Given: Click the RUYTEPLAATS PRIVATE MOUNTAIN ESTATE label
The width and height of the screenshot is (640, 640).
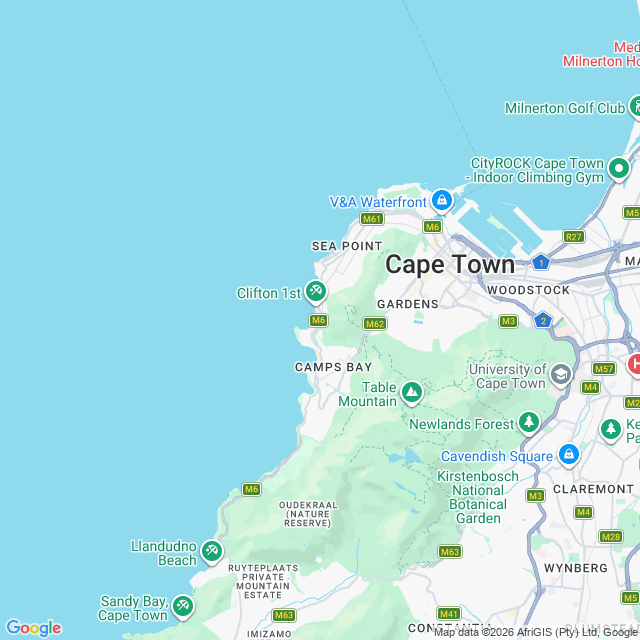Looking at the screenshot, I should (263, 581).
